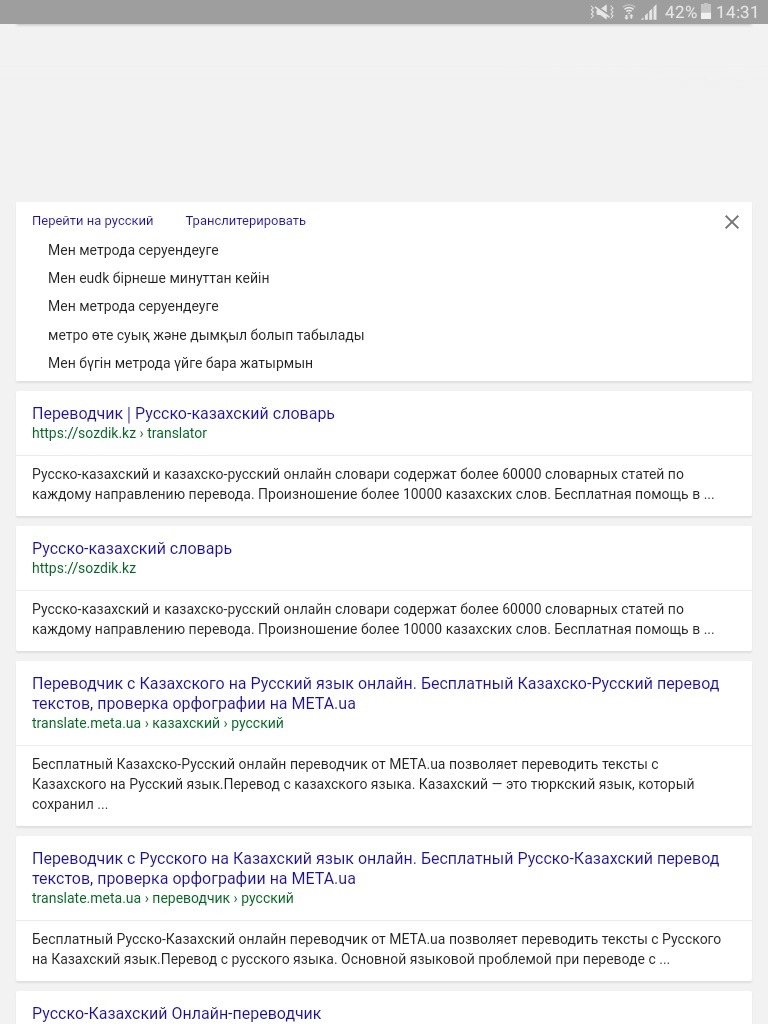The width and height of the screenshot is (768, 1024).
Task: Open 'Переводчик | Русско-казахский словарь' result
Action: tap(184, 413)
